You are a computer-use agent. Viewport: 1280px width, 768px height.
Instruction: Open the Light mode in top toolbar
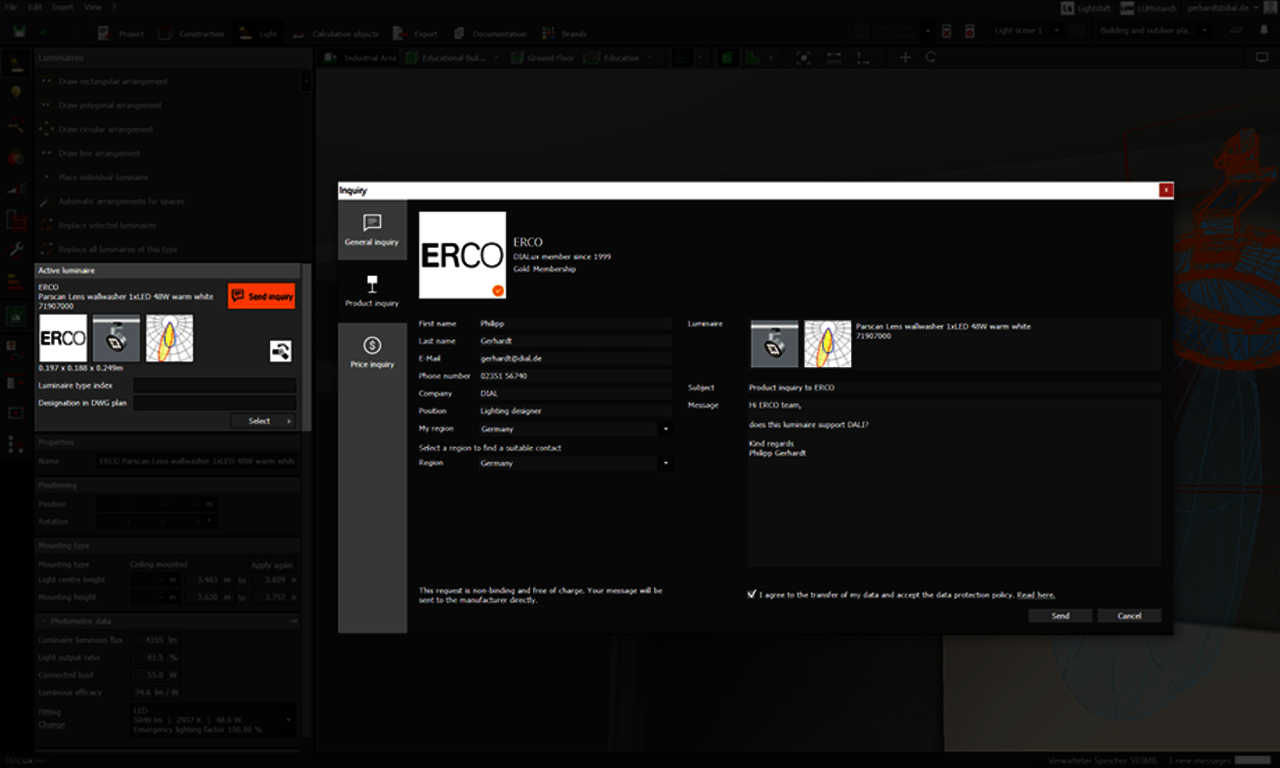[258, 33]
